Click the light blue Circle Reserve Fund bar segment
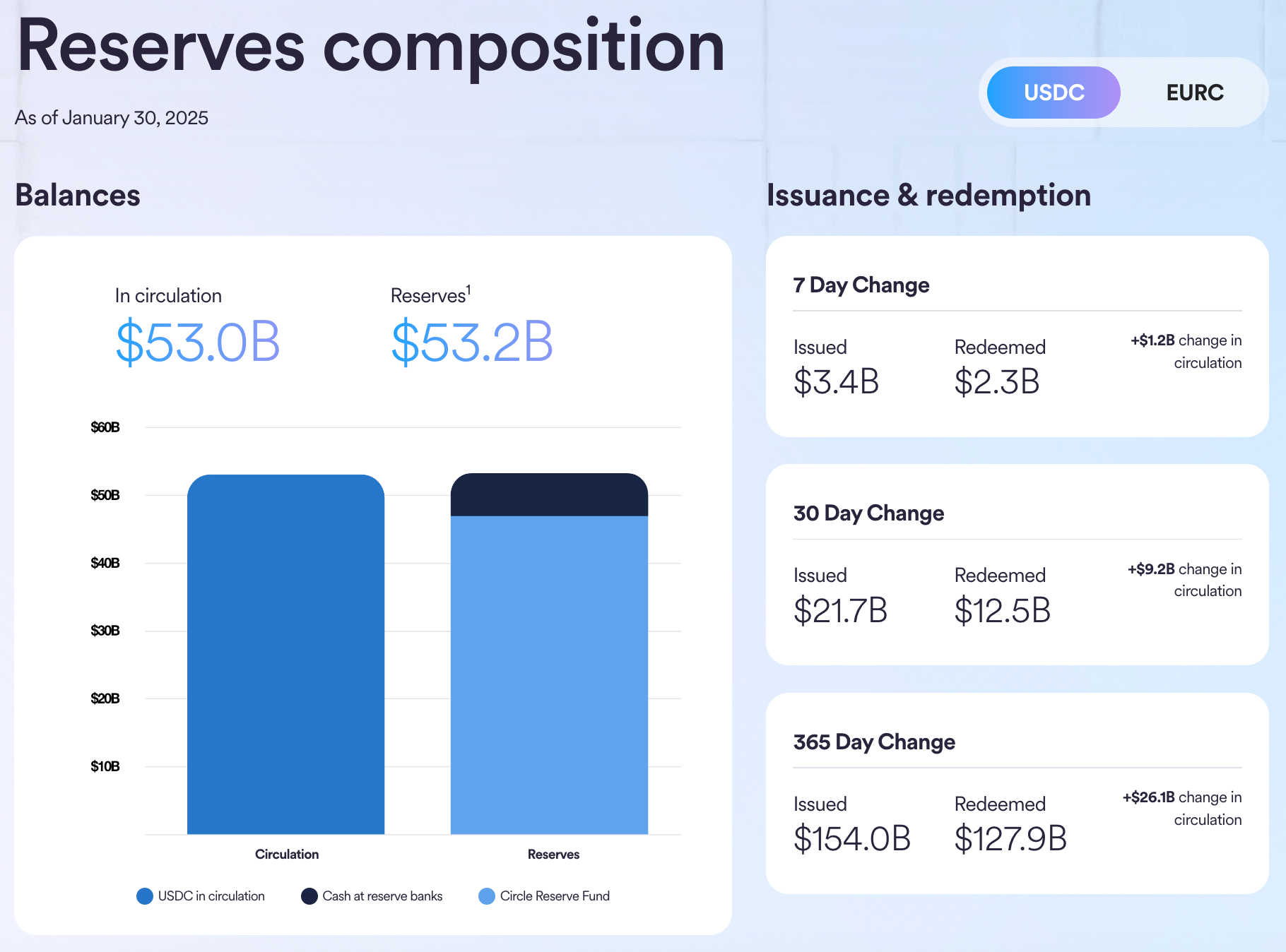The width and height of the screenshot is (1286, 952). pyautogui.click(x=550, y=678)
